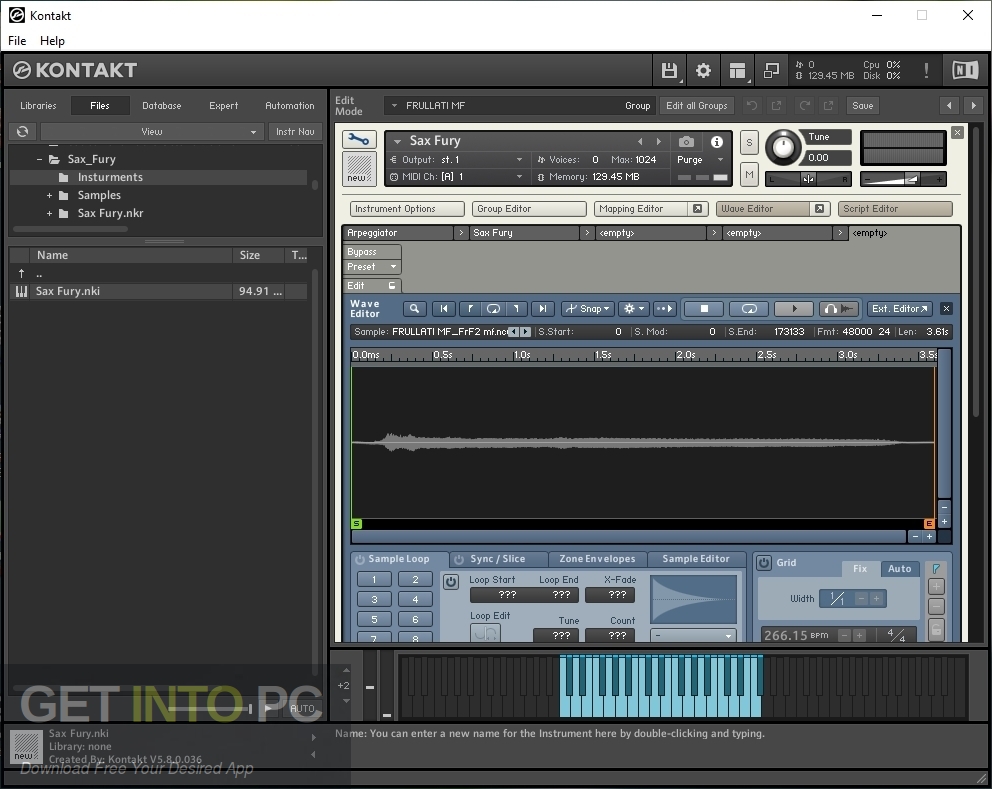
Task: Toggle loop playback button beside stop
Action: tap(749, 309)
